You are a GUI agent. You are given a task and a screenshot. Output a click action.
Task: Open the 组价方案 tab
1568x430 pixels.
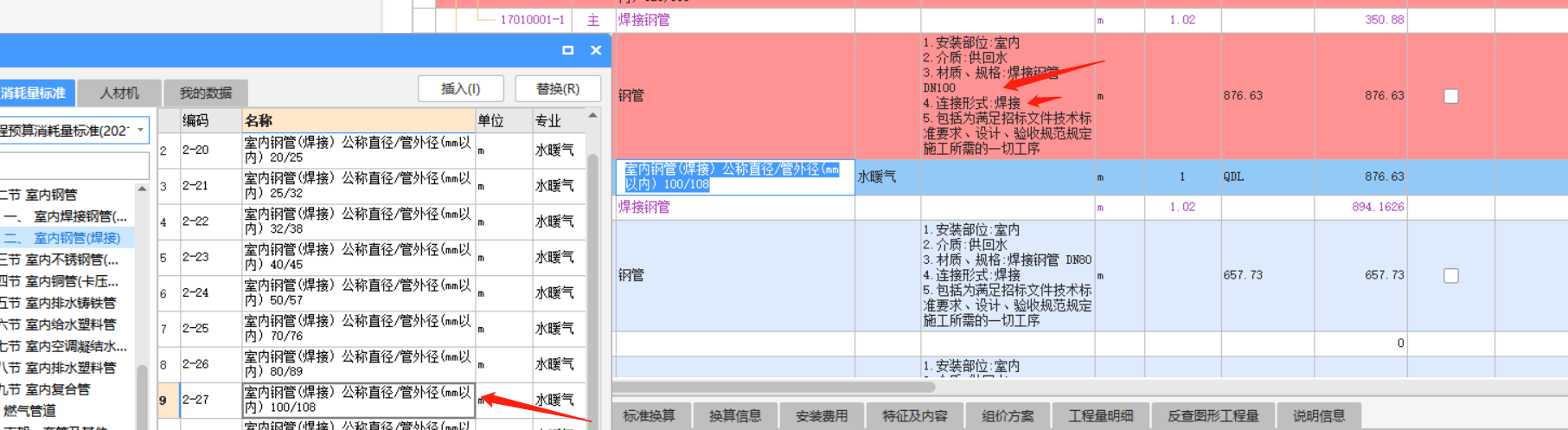pos(1008,416)
